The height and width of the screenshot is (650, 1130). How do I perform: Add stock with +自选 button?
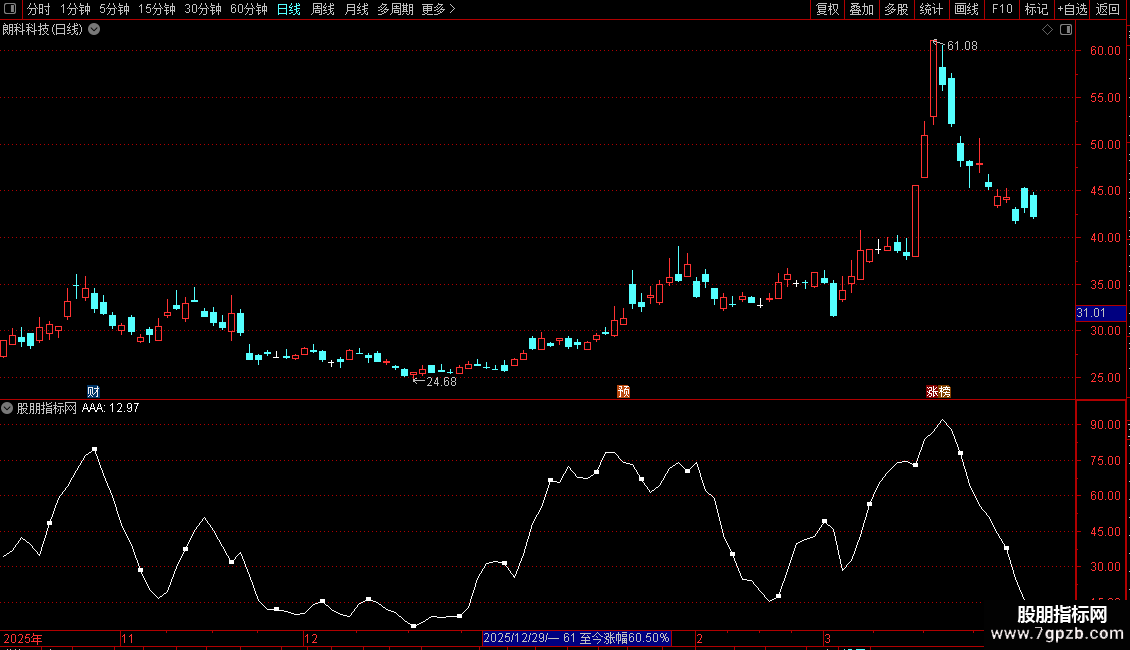[1072, 9]
